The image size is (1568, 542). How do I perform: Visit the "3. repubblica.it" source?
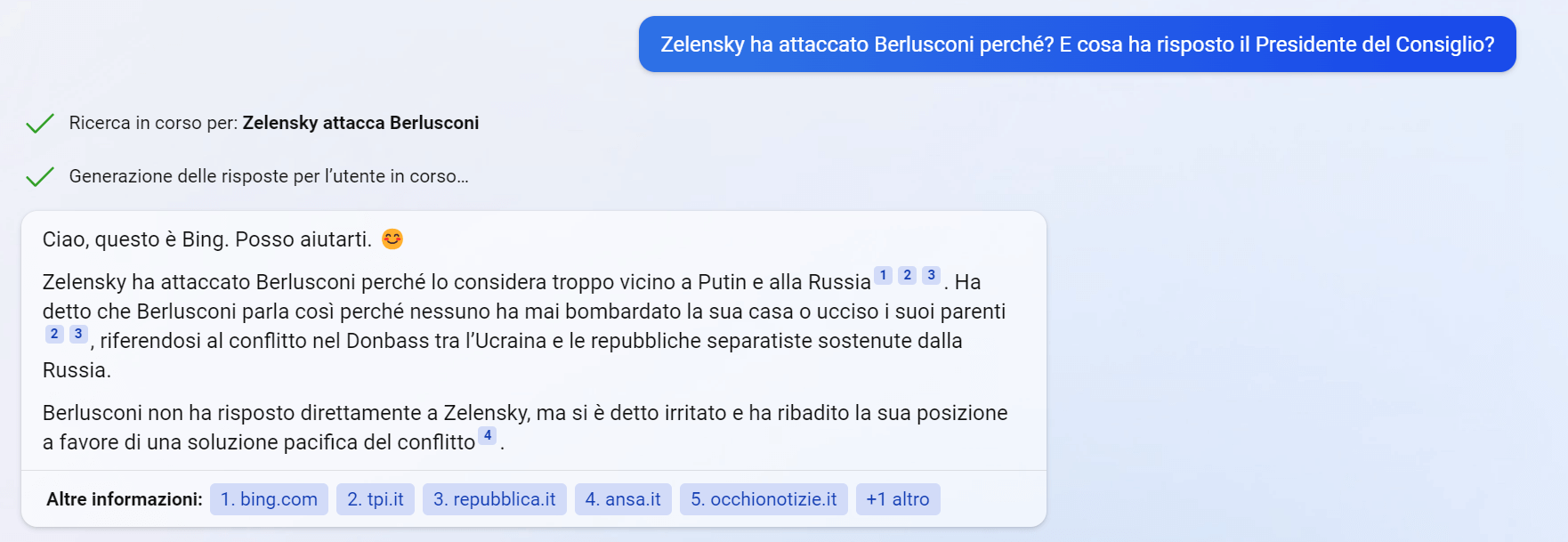(494, 499)
